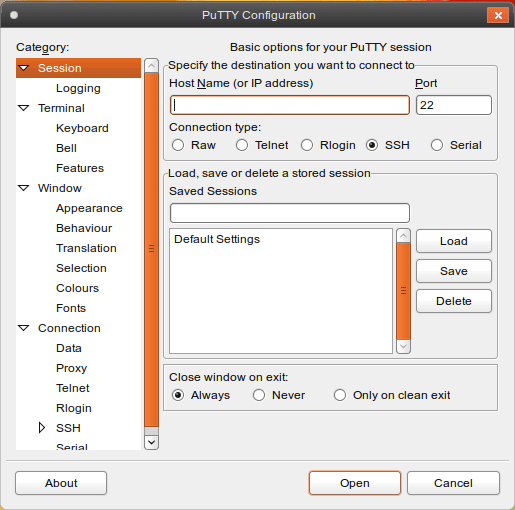Click the category tree scrollbar thumb

click(x=151, y=250)
